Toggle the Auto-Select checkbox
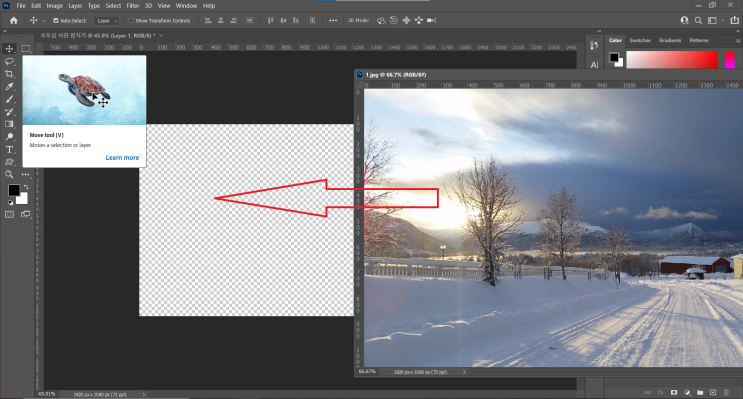This screenshot has width=743, height=399. click(x=56, y=21)
